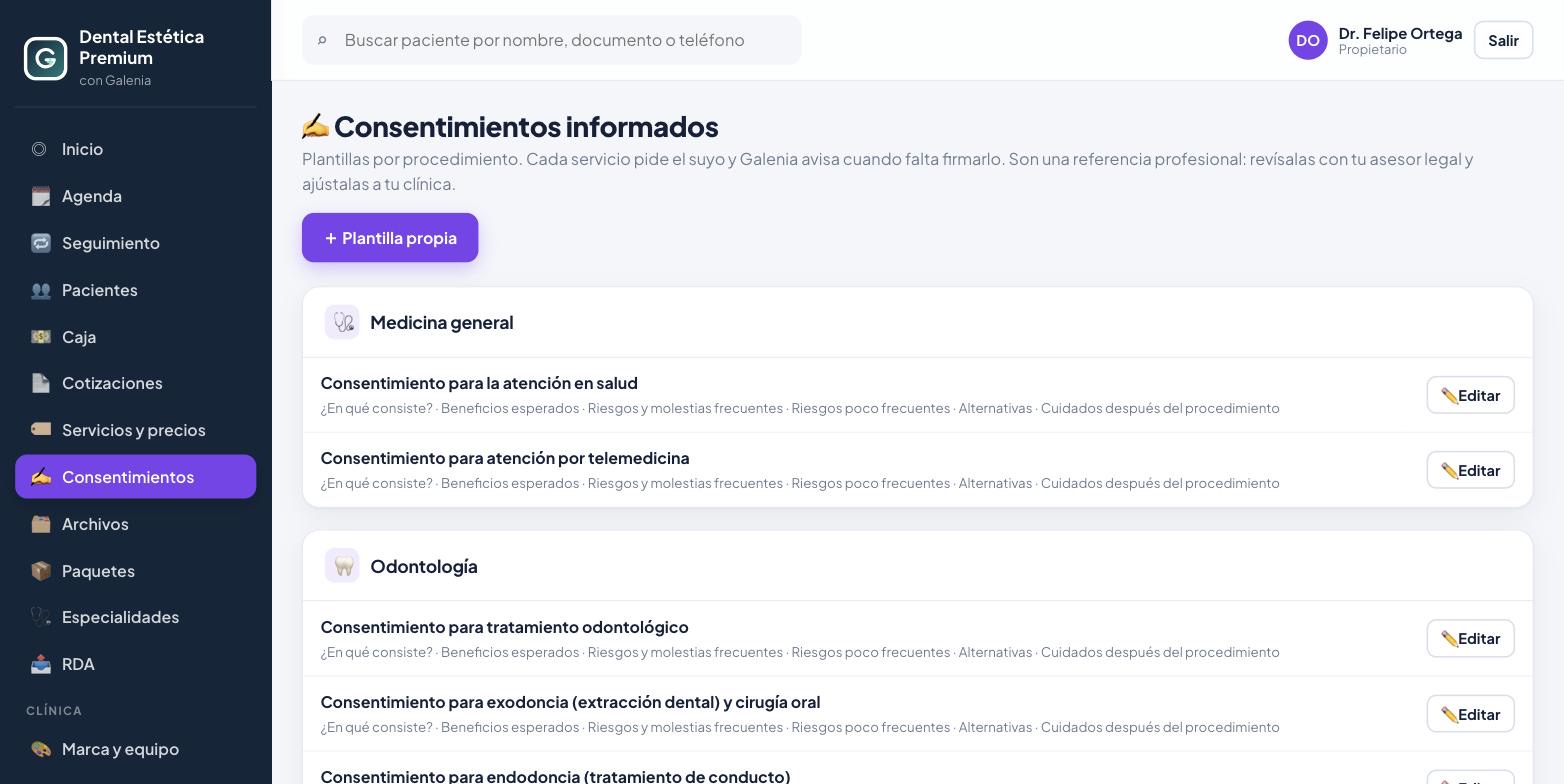Viewport: 1564px width, 784px height.
Task: Click the Plantilla propia button
Action: click(x=390, y=238)
